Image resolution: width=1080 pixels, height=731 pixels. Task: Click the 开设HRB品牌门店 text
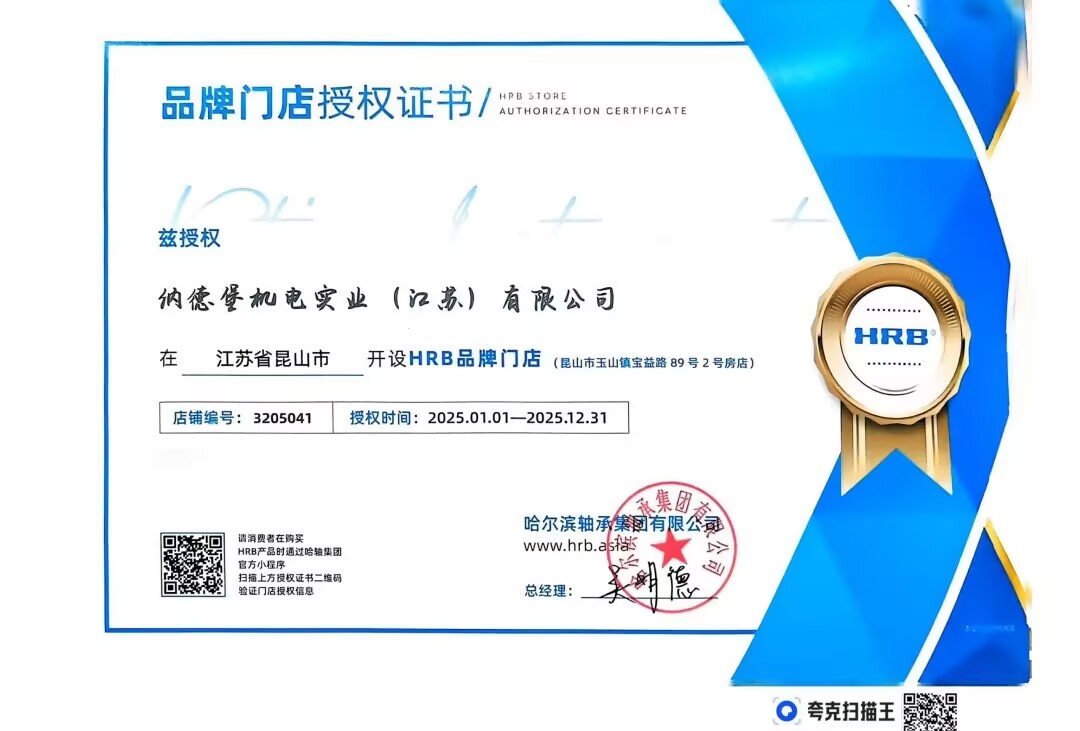(454, 359)
